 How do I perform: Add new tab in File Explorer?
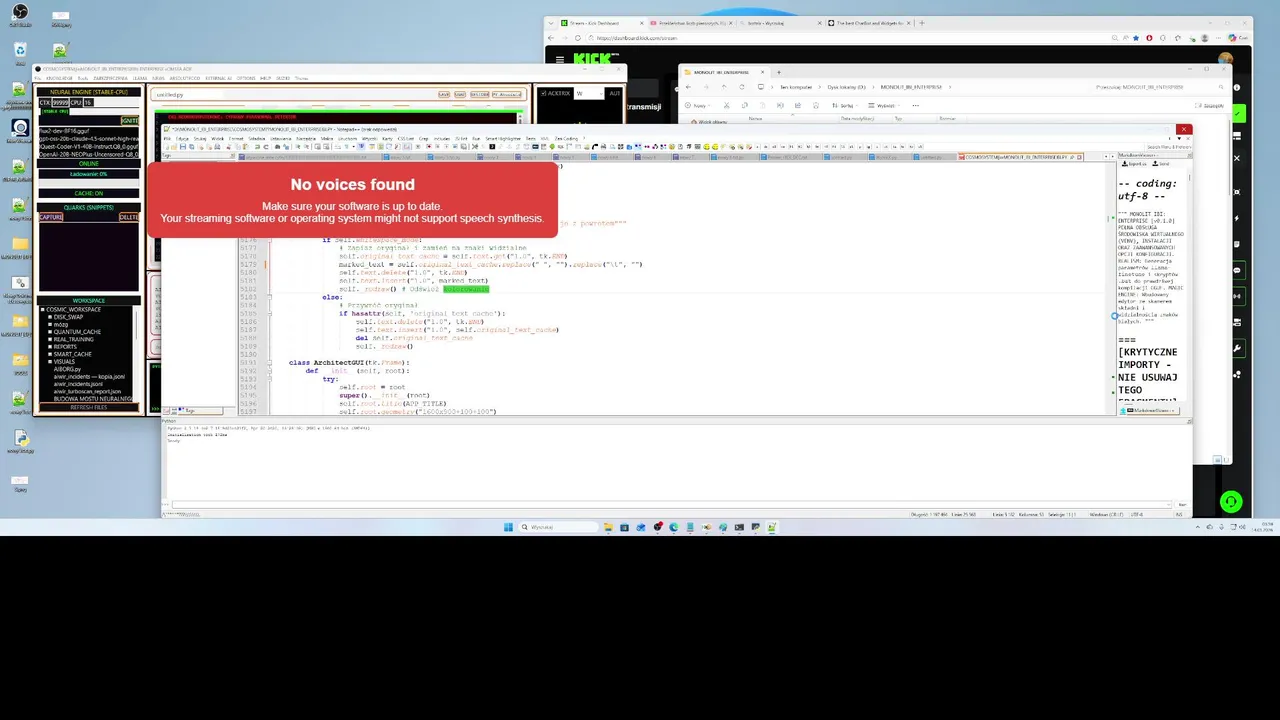point(779,72)
